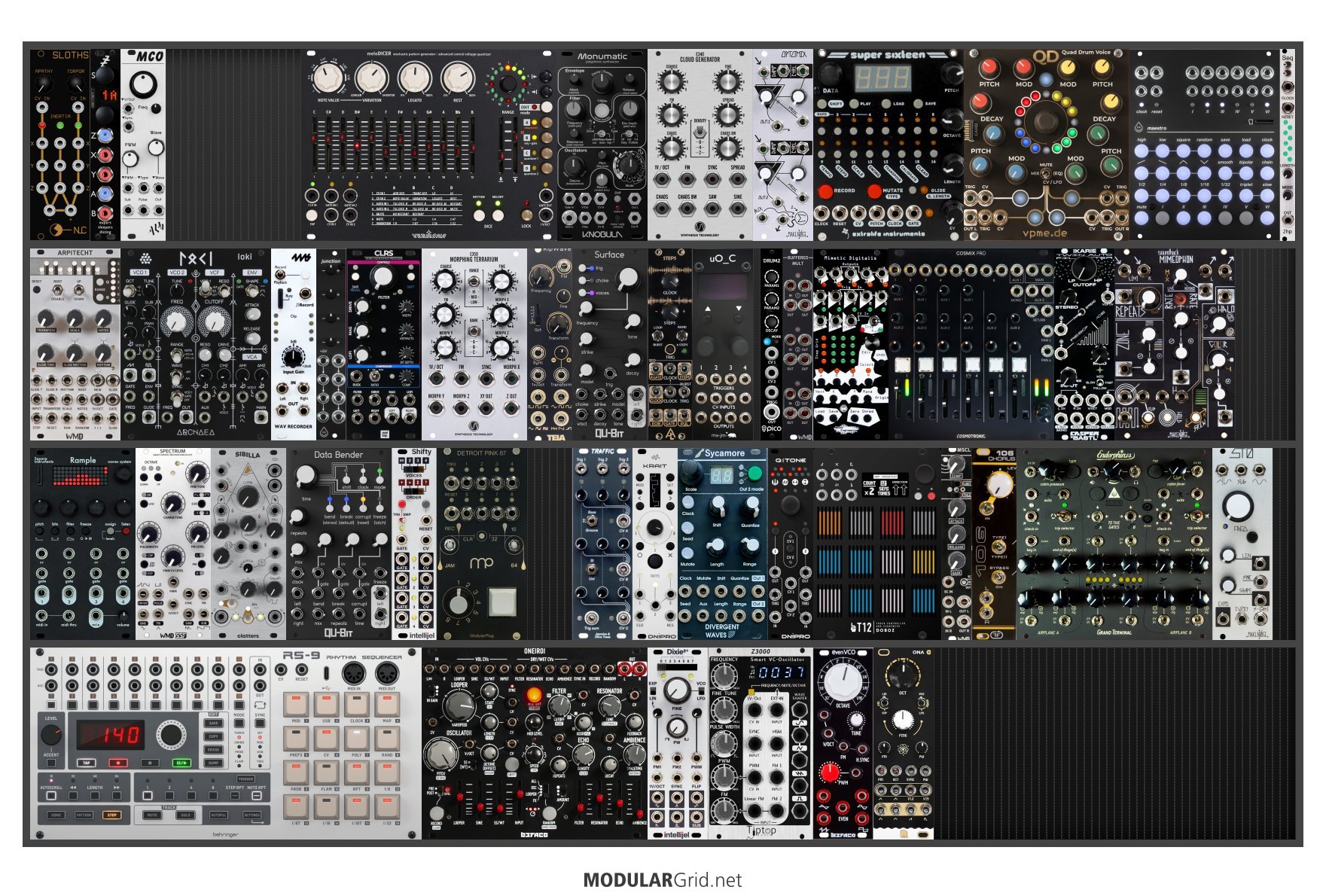This screenshot has height=896, width=1326.
Task: Select the E350 Morphing Terrarium module
Action: (x=474, y=345)
